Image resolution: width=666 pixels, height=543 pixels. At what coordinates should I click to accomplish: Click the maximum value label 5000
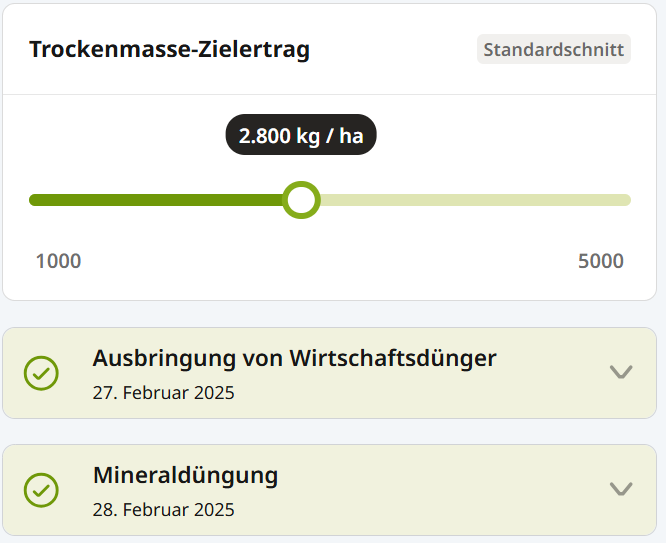[x=600, y=262]
